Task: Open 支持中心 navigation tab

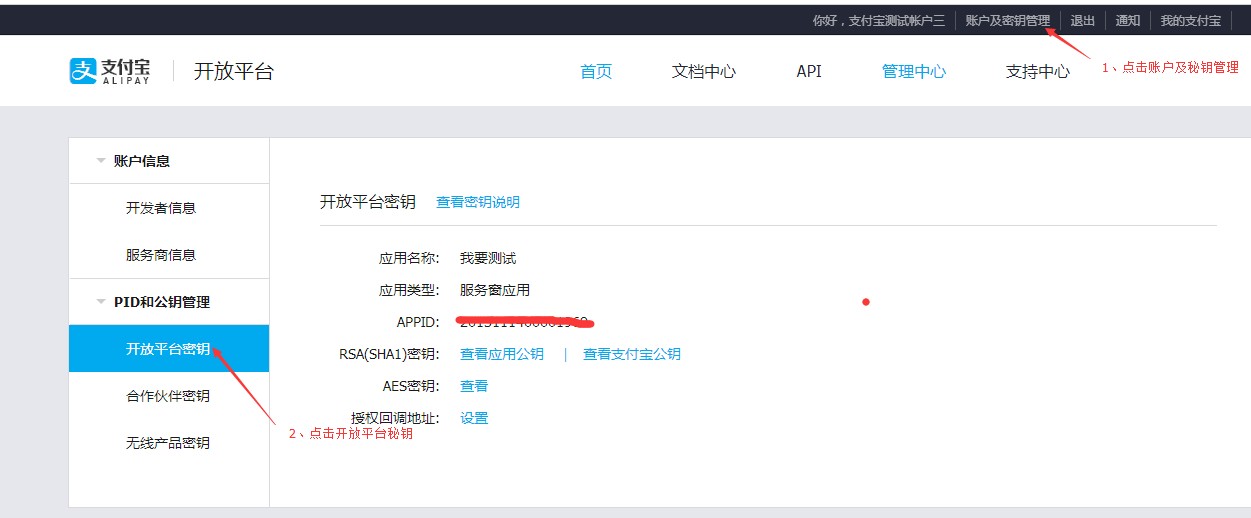Action: tap(1038, 71)
